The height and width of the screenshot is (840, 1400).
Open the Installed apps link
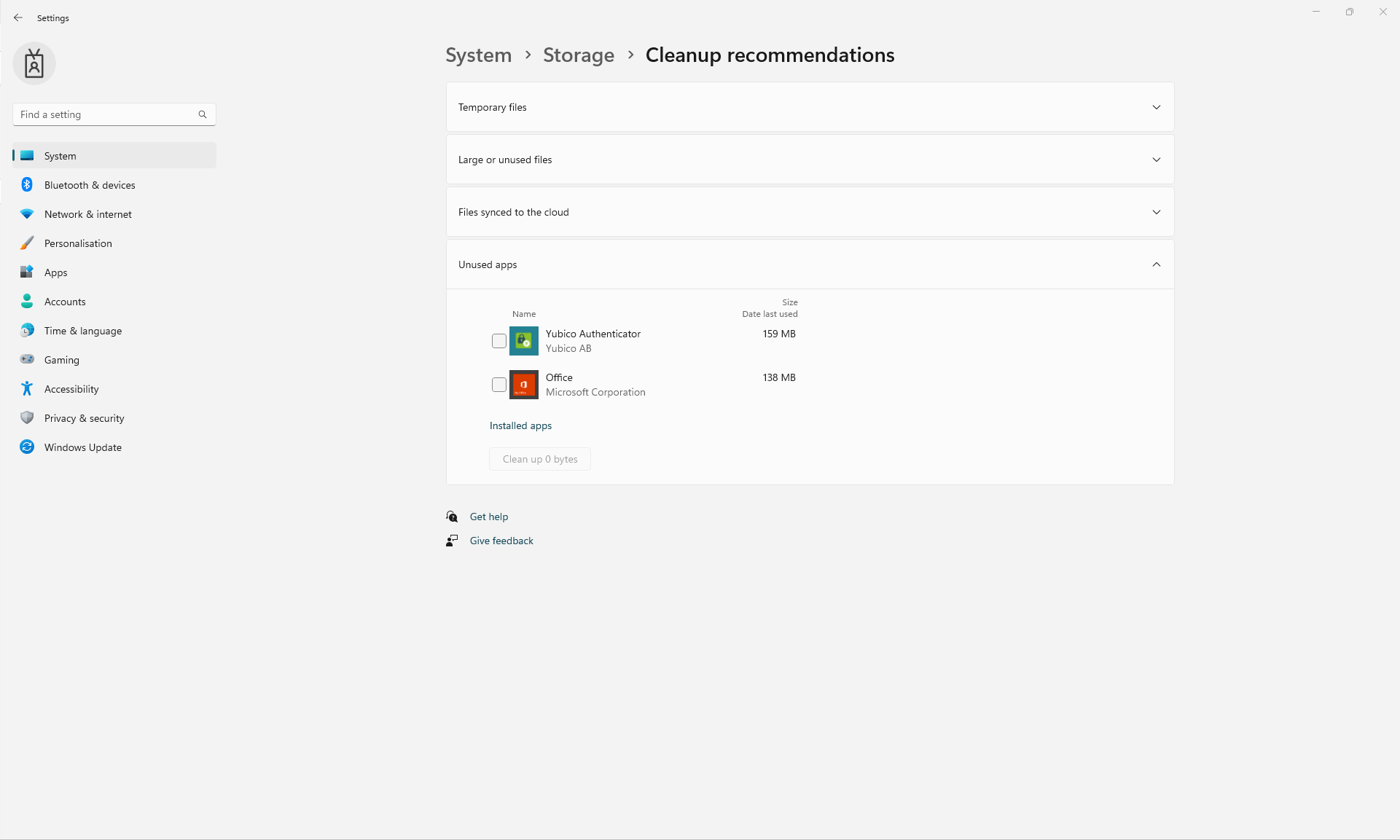520,425
